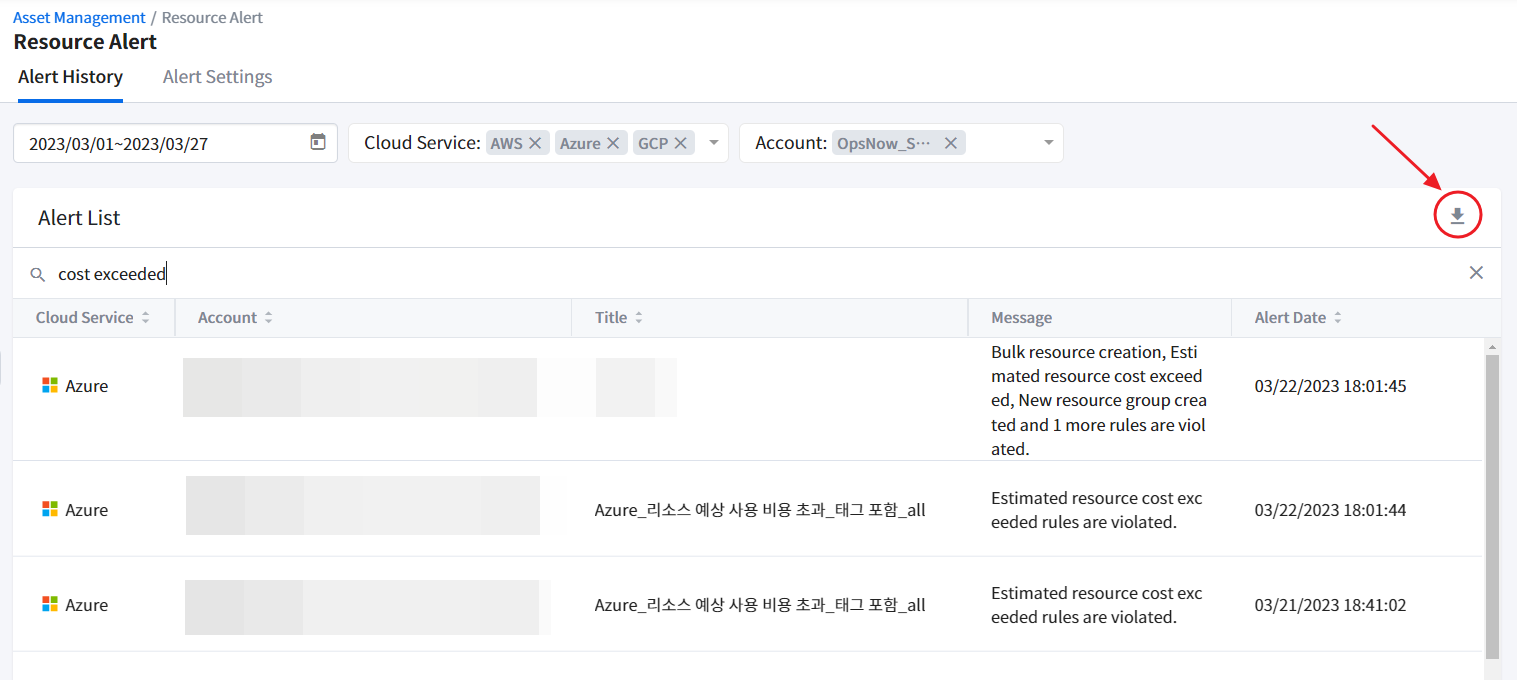Download the Alert List
The image size is (1517, 680).
(1457, 216)
